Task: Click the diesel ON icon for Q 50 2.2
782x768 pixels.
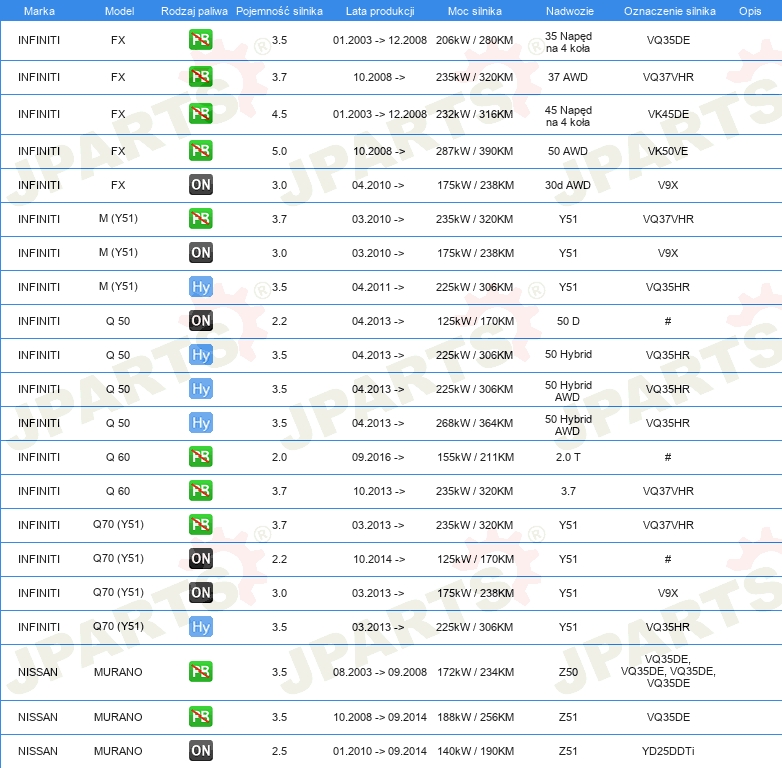Action: [201, 321]
